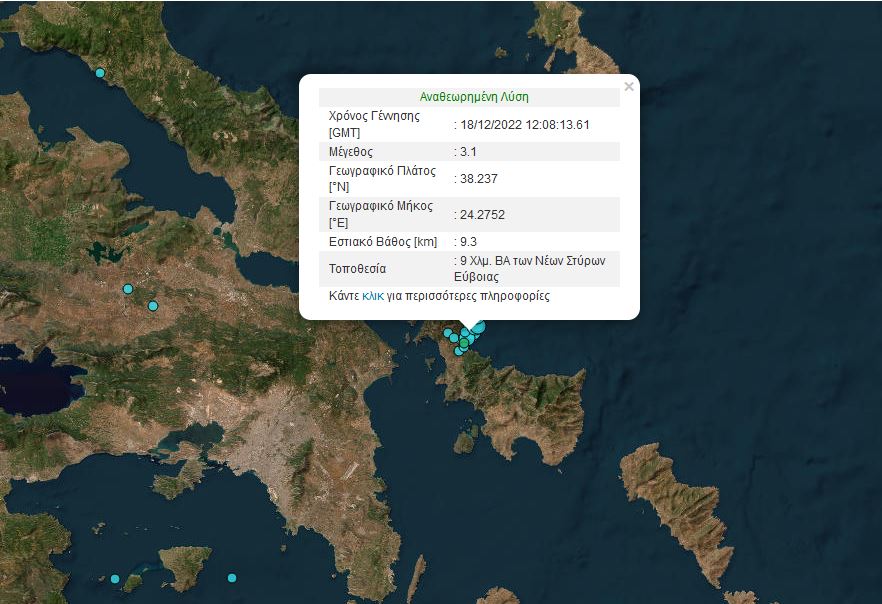The image size is (882, 604).
Task: Click the focal depth value 9.3
Action: 468,242
